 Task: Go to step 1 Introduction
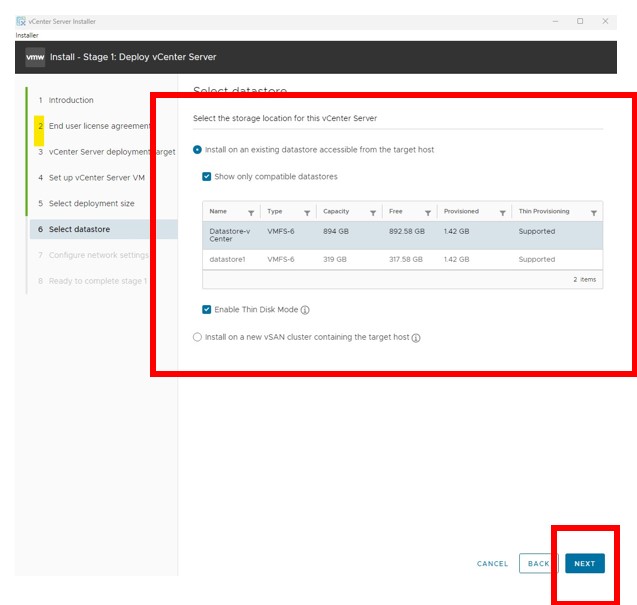(x=71, y=100)
